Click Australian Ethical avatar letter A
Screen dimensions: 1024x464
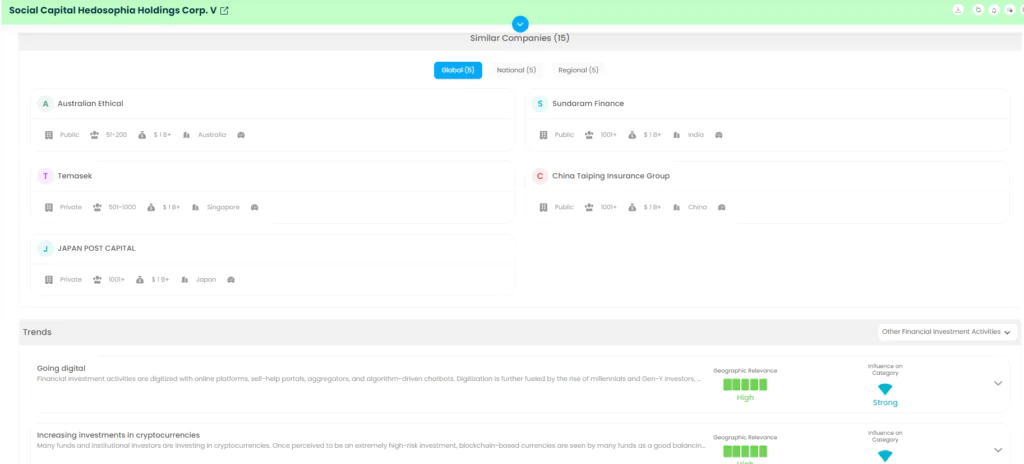(45, 103)
